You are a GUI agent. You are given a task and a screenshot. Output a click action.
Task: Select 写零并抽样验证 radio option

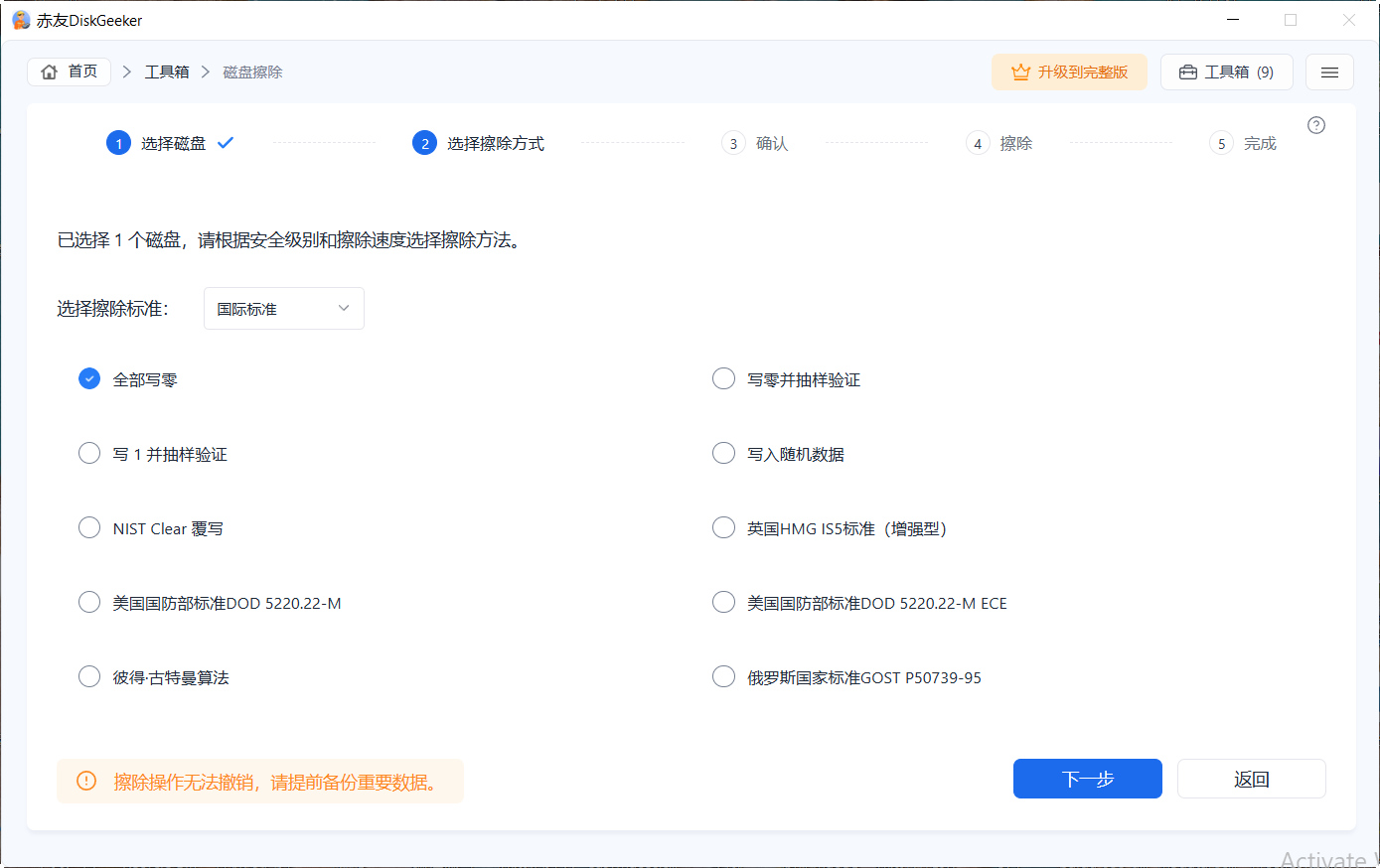723,379
